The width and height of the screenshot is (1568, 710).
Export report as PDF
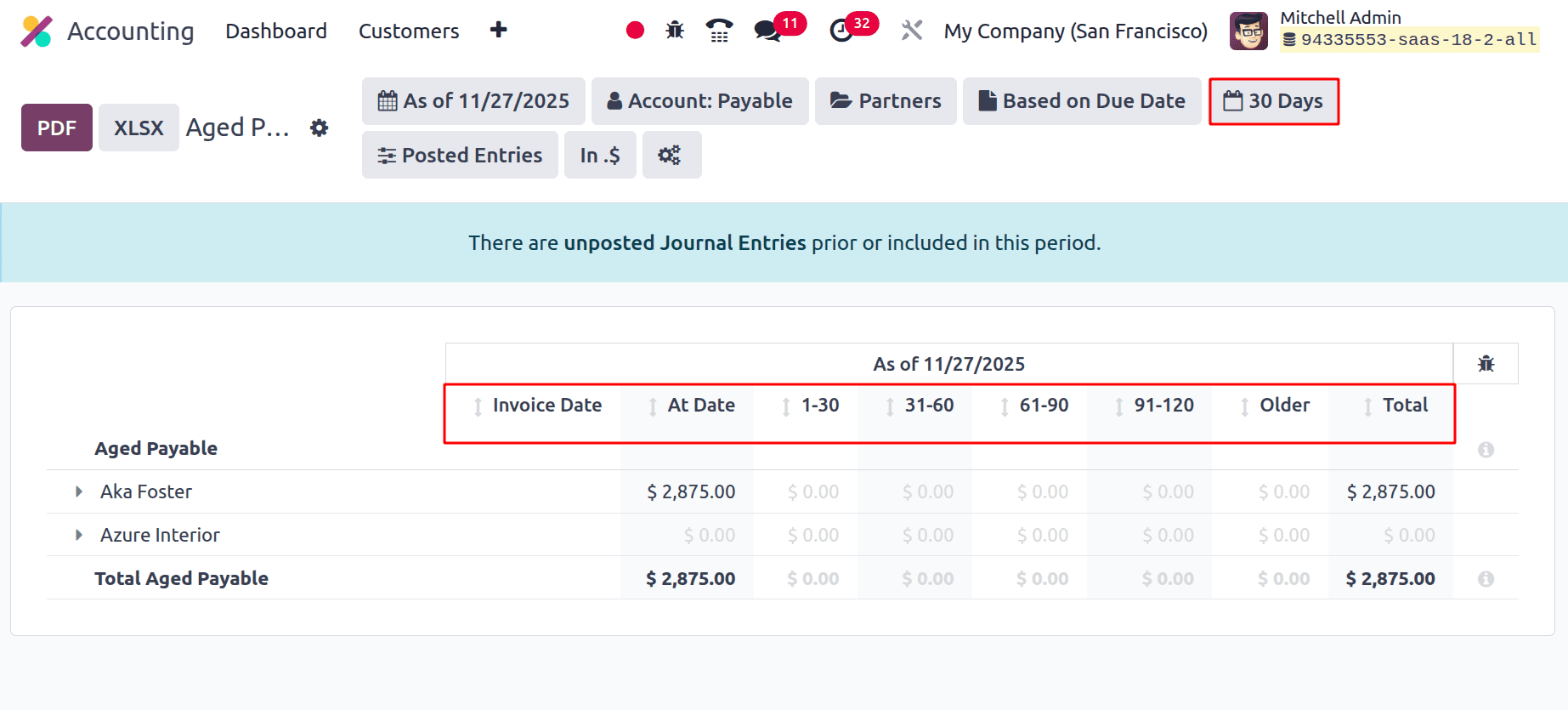[x=57, y=128]
